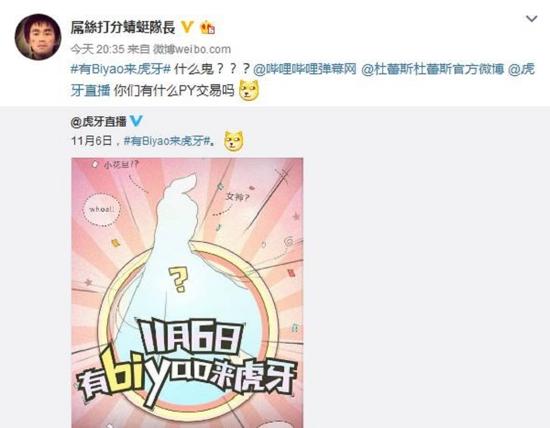Open the poster's profile avatar photo
Screen dimensions: 550x428
coord(38,37)
